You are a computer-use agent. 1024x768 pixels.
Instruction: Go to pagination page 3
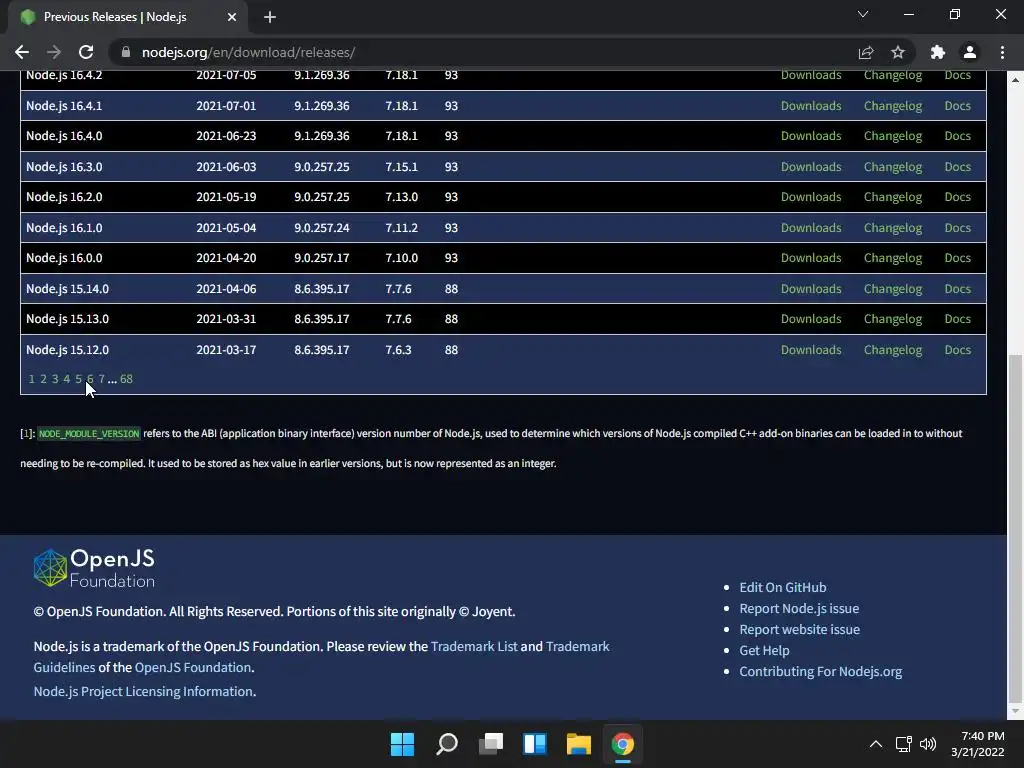pos(55,379)
